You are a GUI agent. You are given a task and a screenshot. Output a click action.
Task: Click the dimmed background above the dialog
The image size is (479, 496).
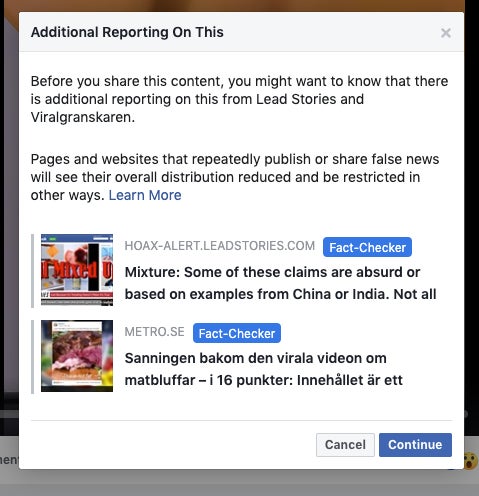tap(239, 5)
